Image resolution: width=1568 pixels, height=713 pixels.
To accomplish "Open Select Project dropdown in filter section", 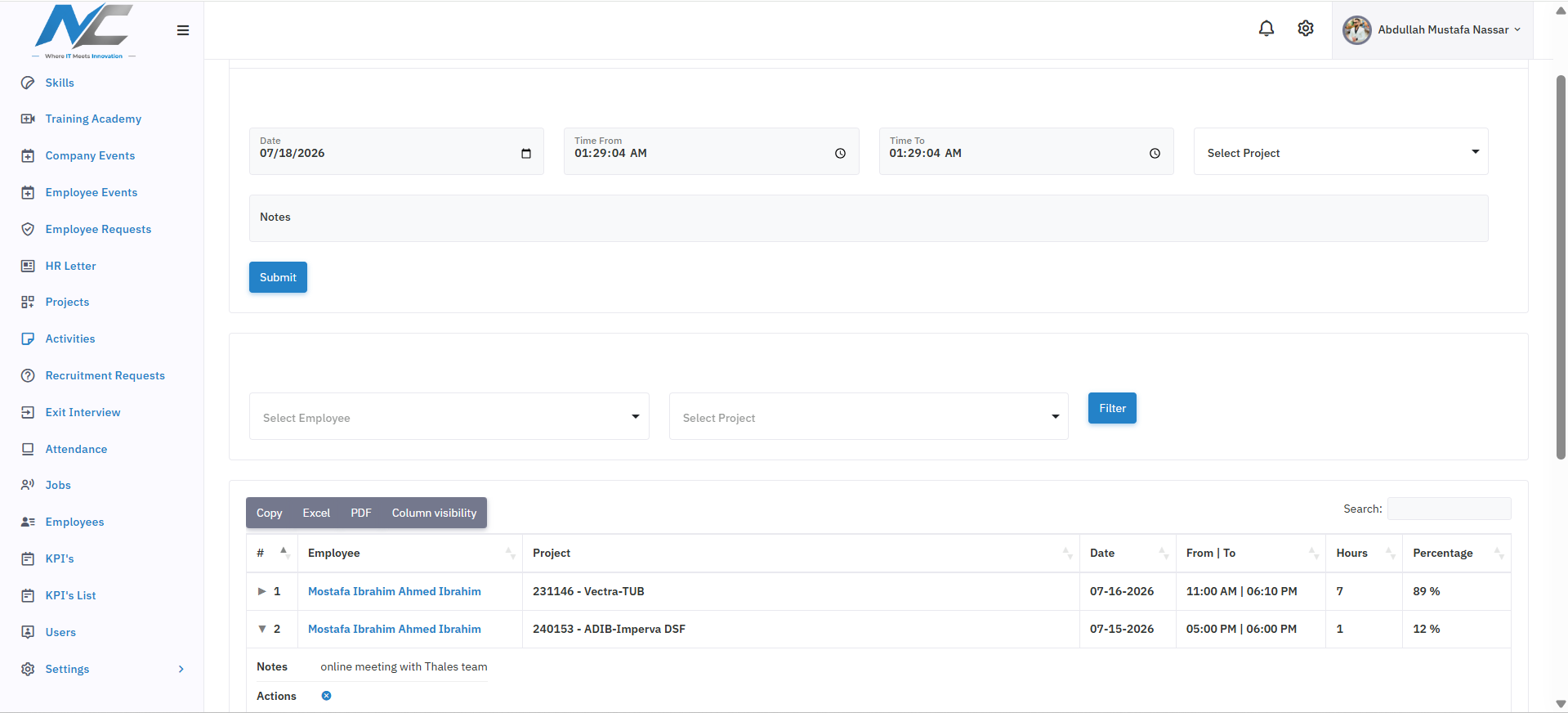I will [869, 417].
